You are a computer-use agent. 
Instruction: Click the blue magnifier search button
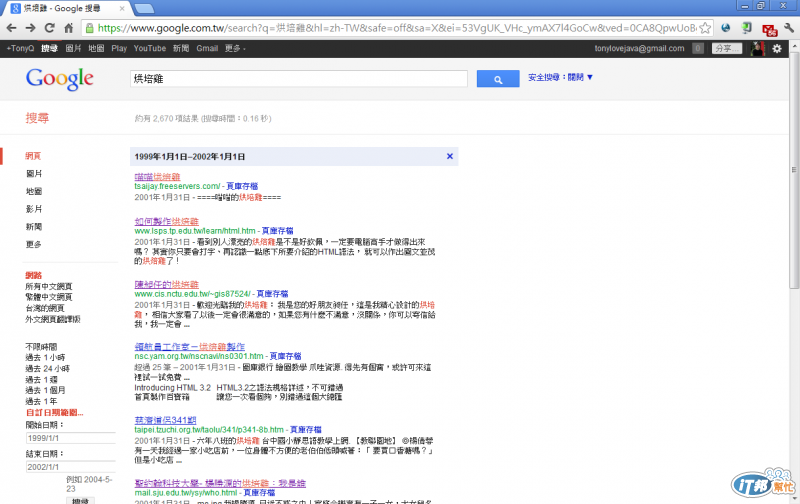coord(498,79)
